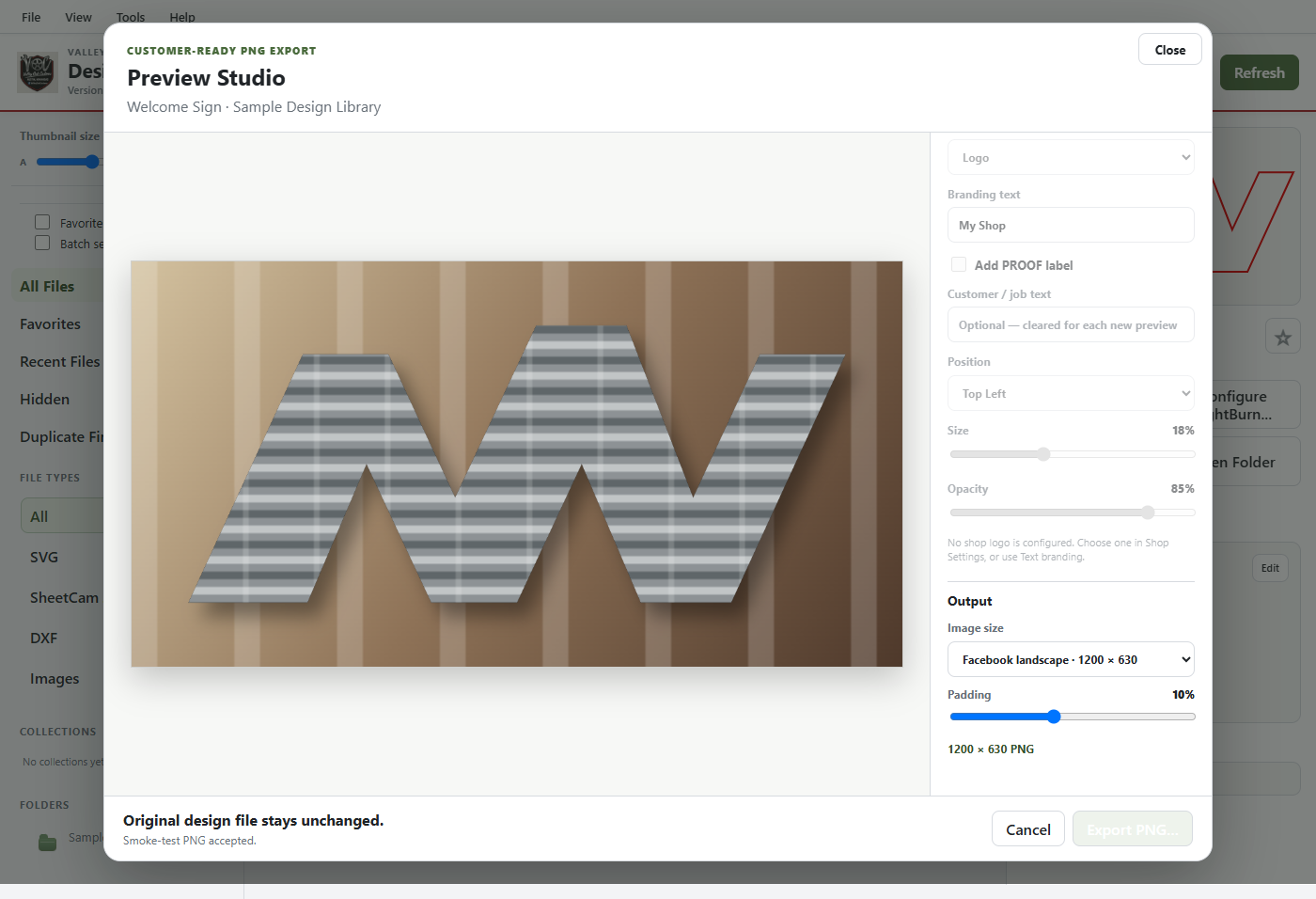Open the File menu
The width and height of the screenshot is (1316, 899).
31,17
